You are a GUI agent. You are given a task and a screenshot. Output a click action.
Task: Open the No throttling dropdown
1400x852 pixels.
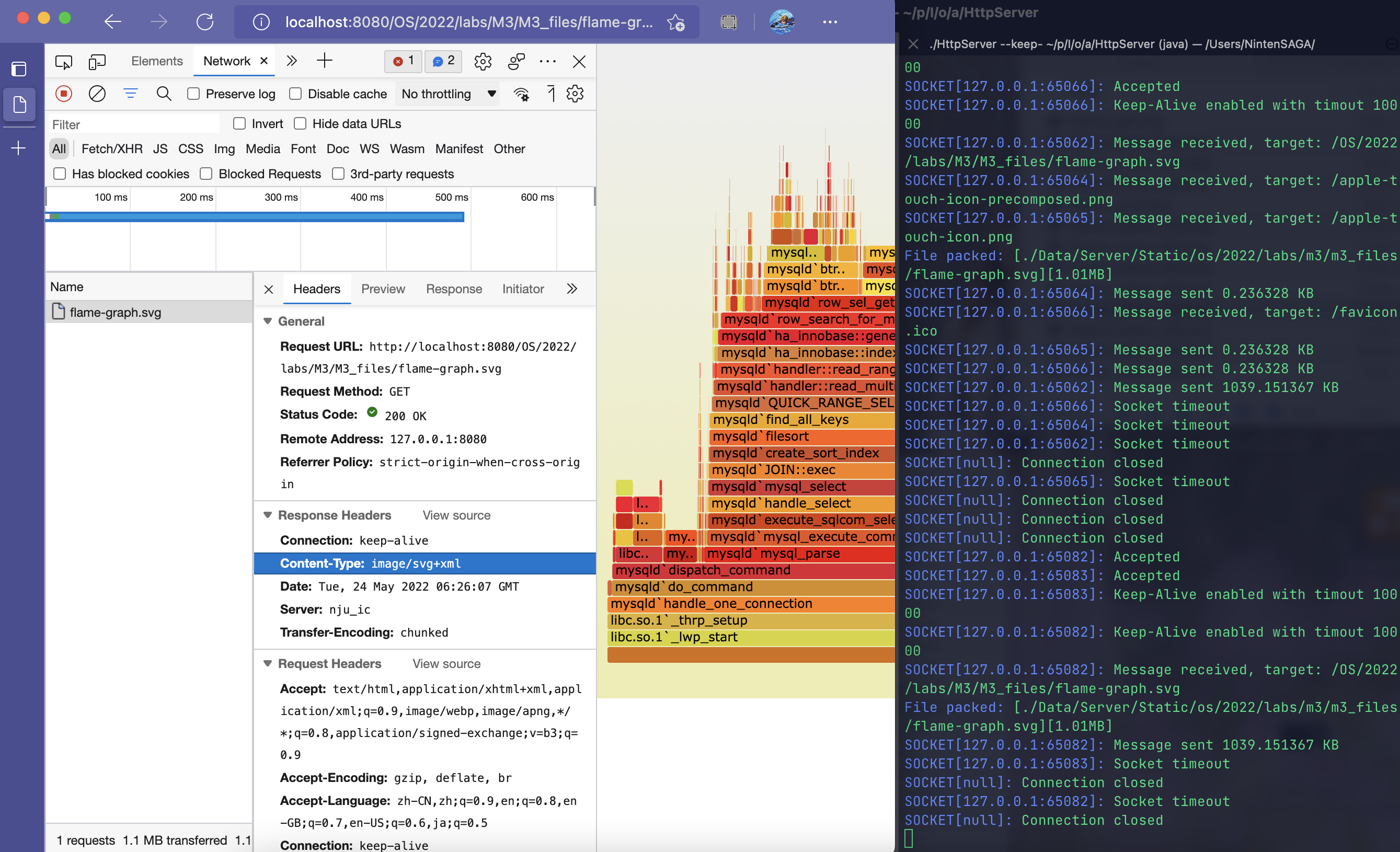[x=447, y=94]
